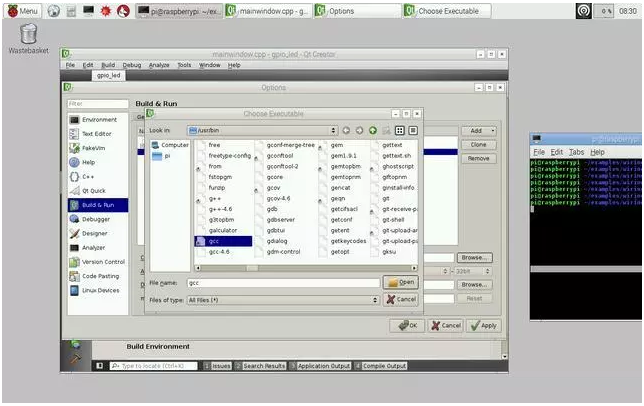
Task: Go back in the file dialog
Action: tap(347, 130)
